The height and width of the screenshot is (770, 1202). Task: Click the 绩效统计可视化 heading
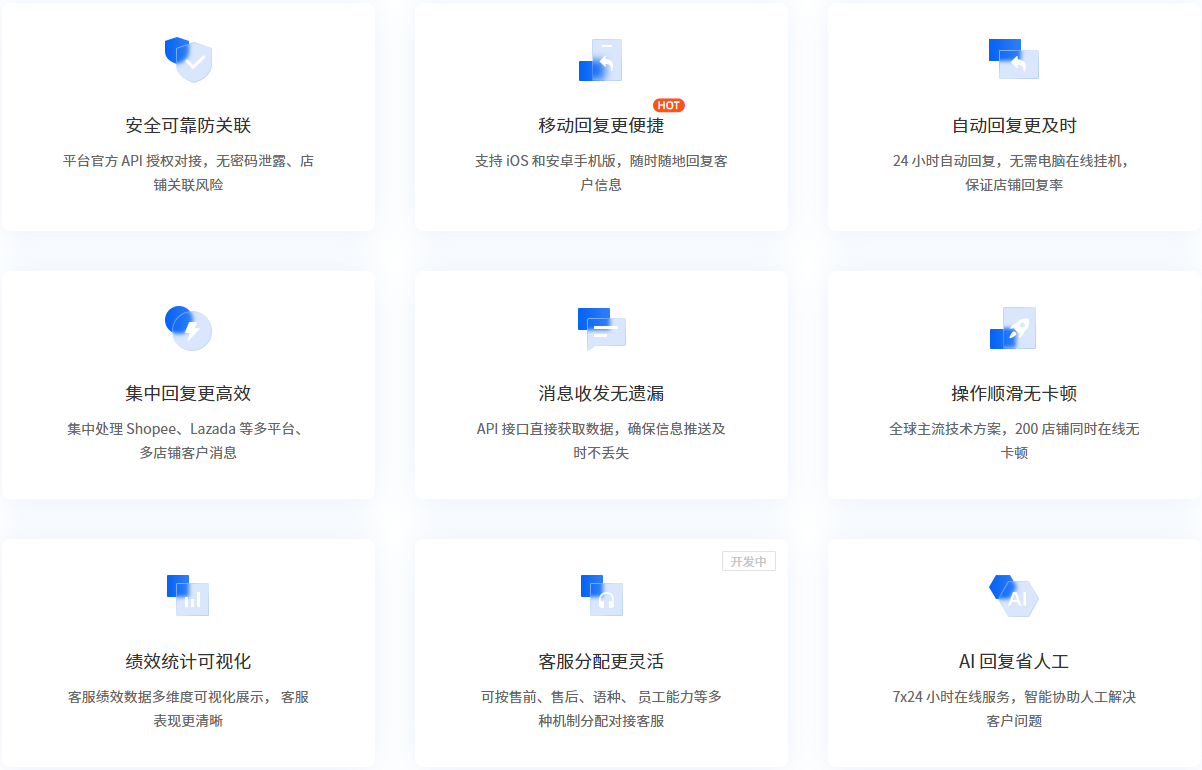(188, 662)
